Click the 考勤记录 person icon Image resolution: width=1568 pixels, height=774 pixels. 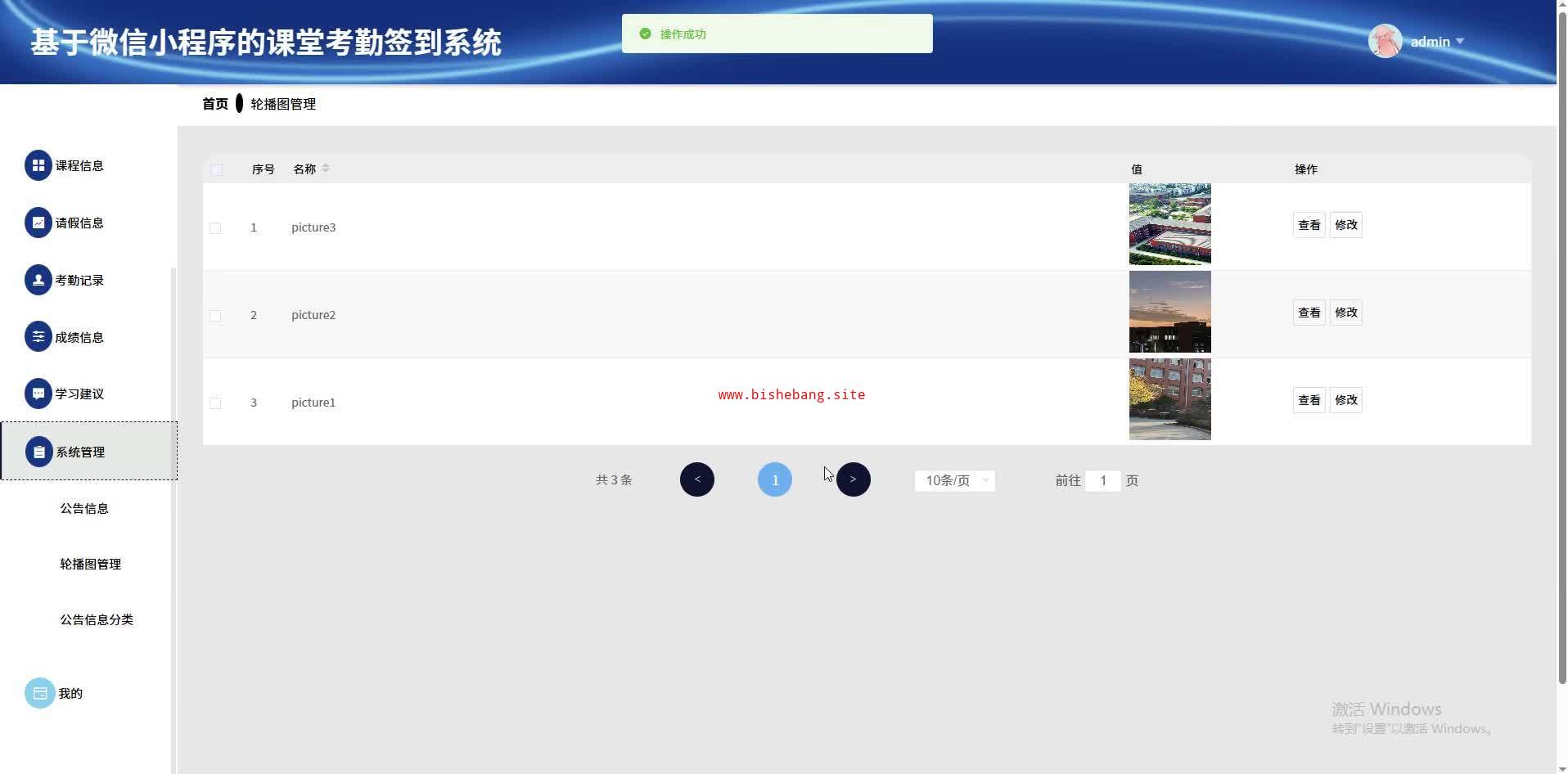tap(38, 280)
